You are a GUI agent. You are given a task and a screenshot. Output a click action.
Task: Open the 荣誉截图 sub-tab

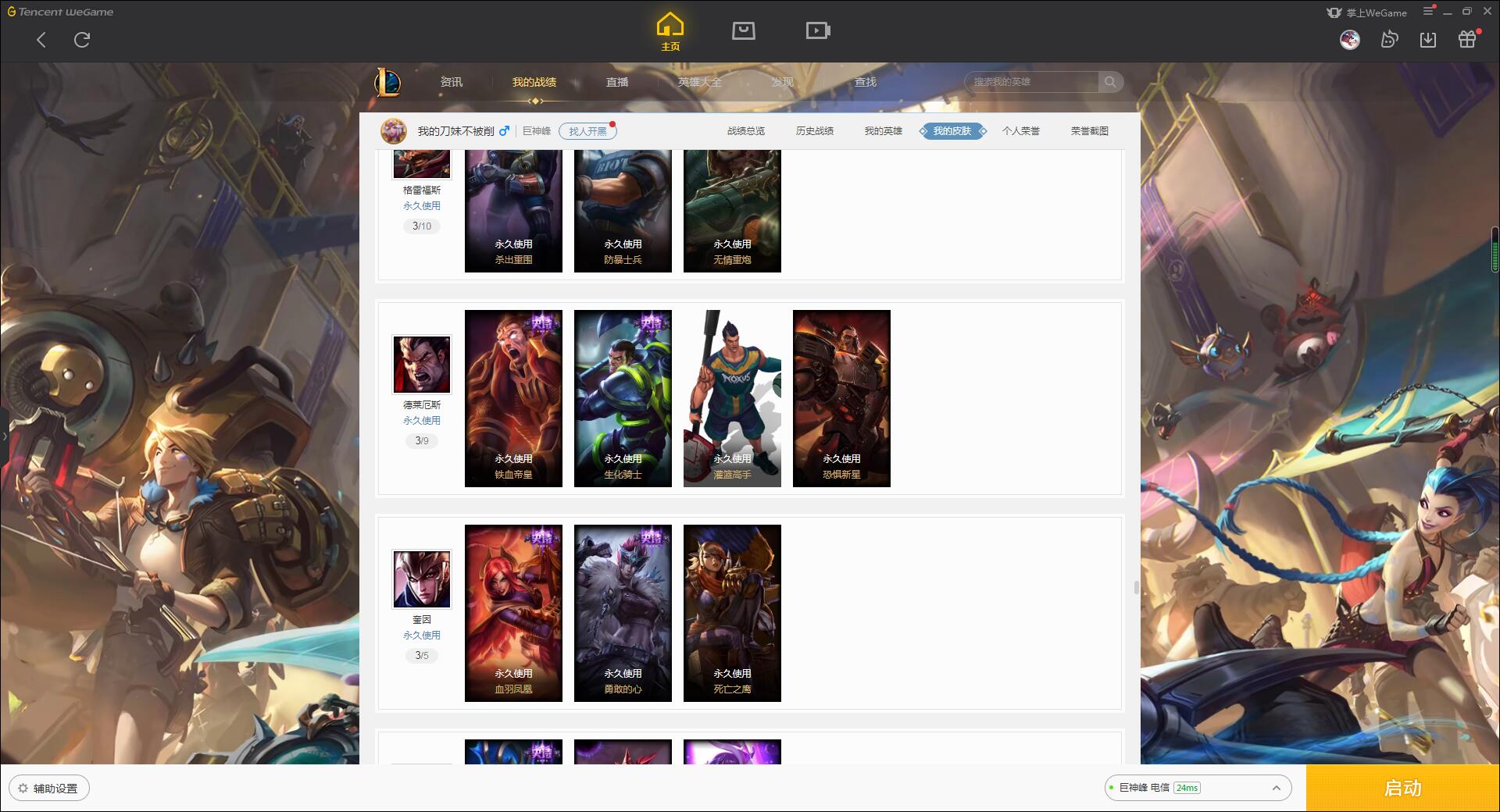1090,131
